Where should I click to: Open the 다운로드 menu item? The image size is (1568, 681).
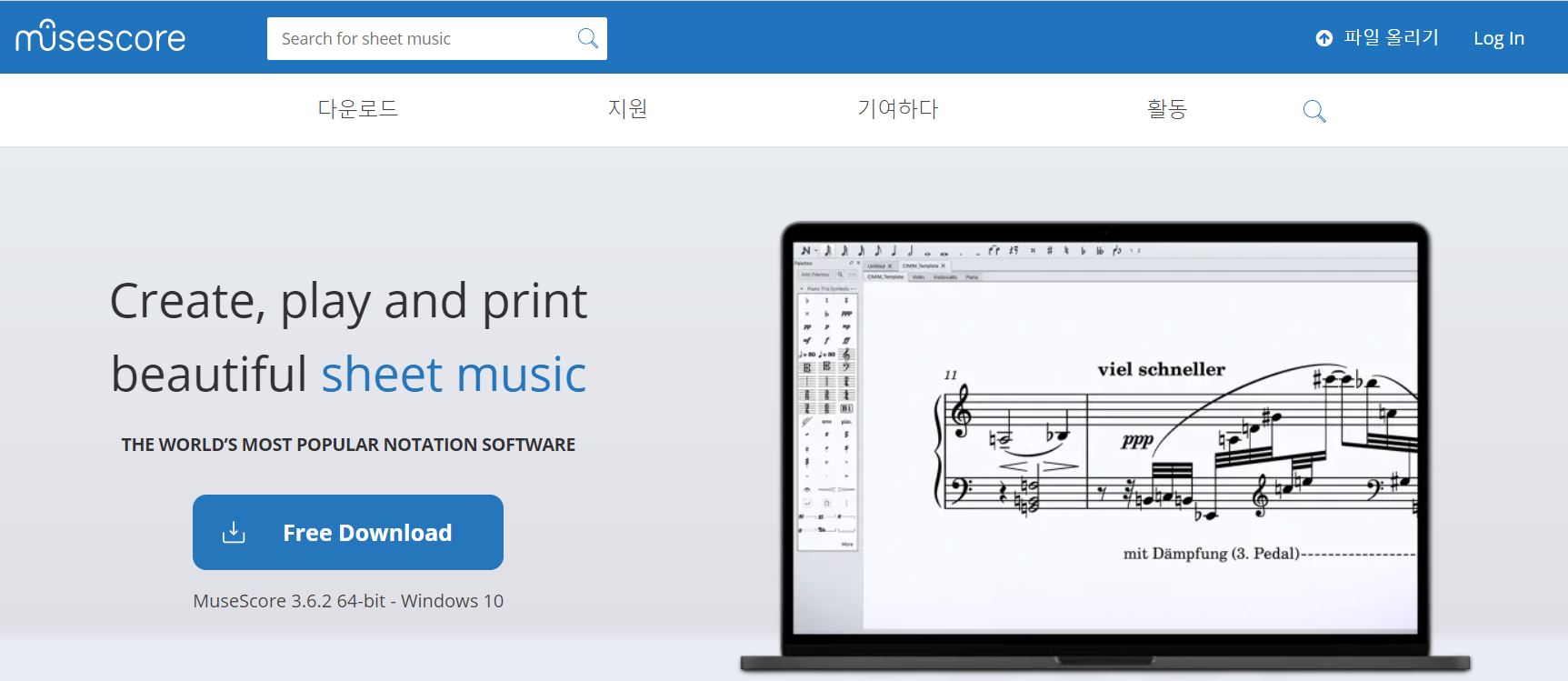click(357, 109)
